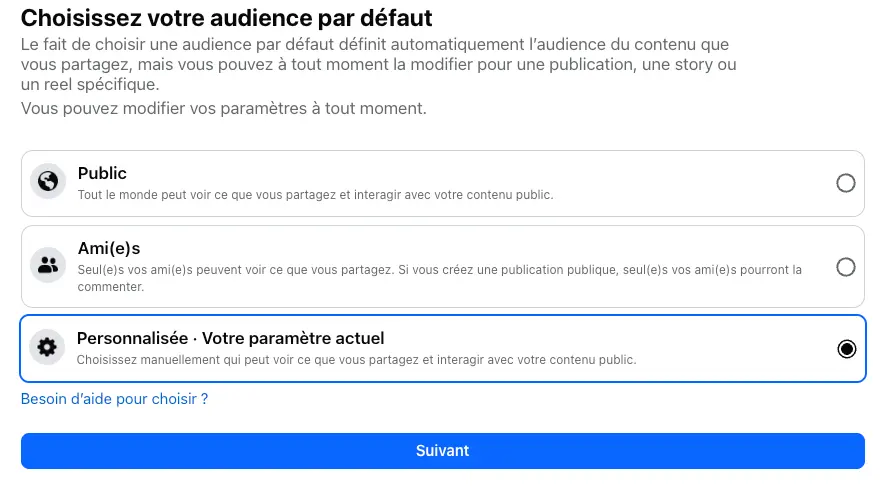Click the globe icon beside Public
This screenshot has height=488, width=880.
tap(47, 183)
